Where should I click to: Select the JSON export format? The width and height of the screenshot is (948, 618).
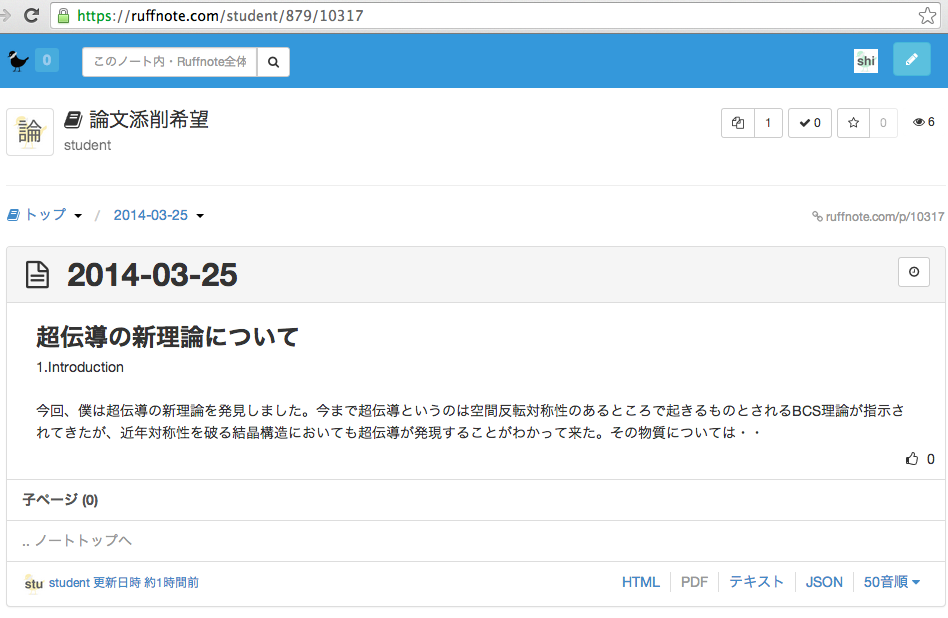[x=824, y=582]
